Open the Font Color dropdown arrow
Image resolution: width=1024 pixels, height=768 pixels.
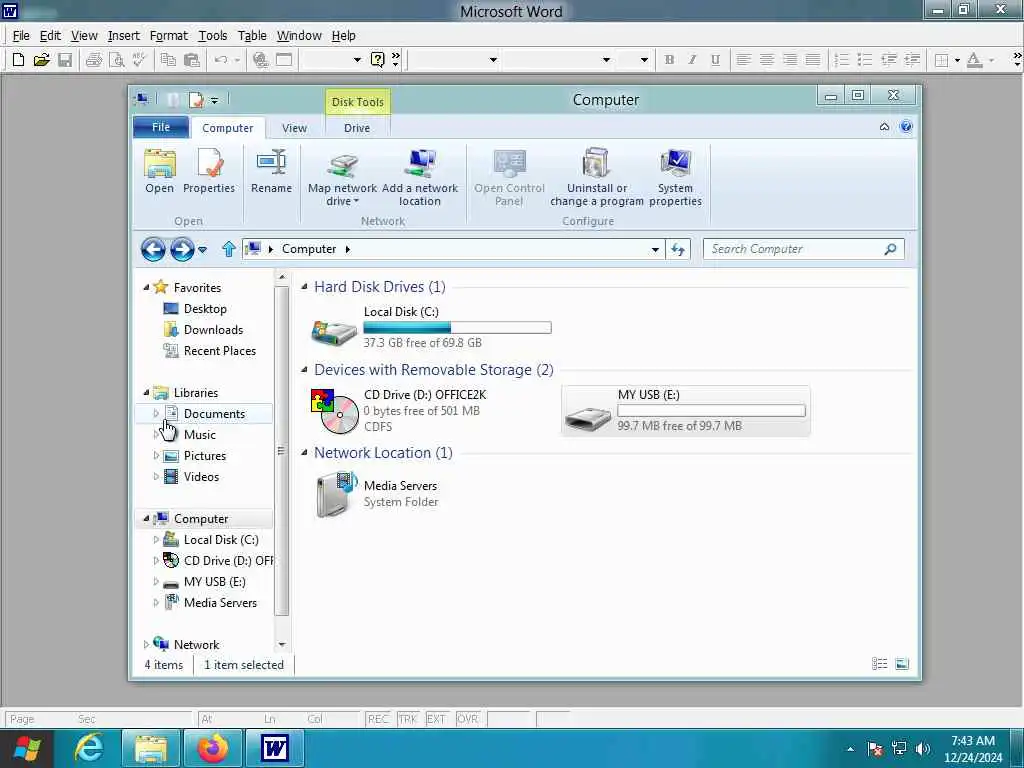click(x=991, y=60)
